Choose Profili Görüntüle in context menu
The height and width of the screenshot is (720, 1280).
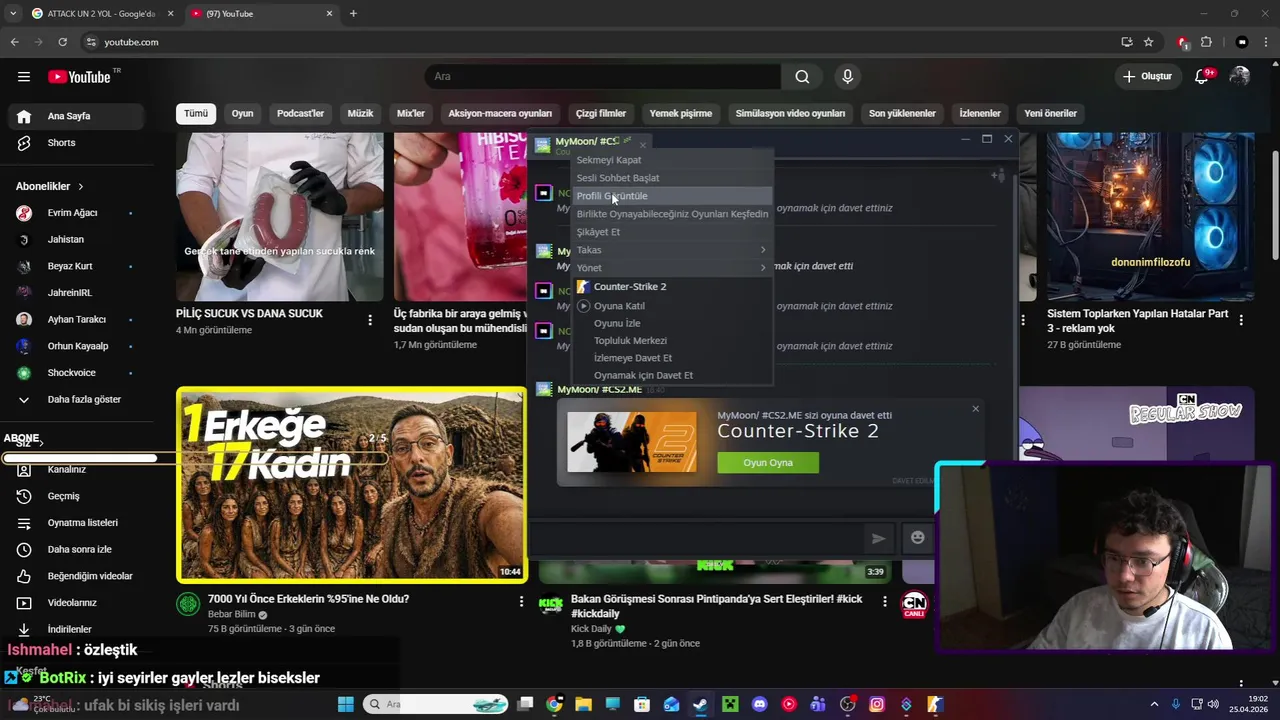click(x=673, y=196)
